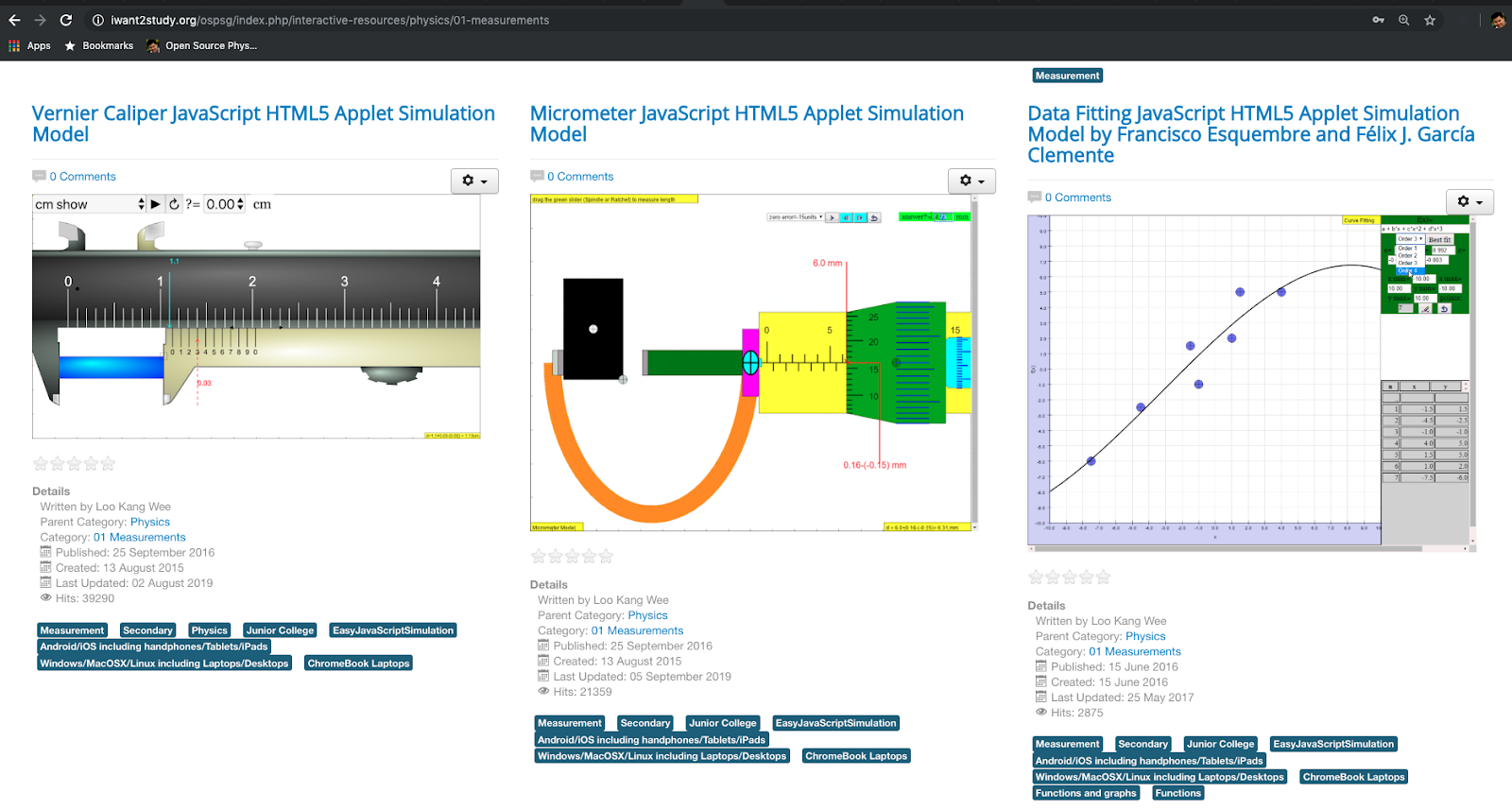Open the Bookmarks folder in bookmarks bar
The image size is (1512, 810).
tap(99, 45)
